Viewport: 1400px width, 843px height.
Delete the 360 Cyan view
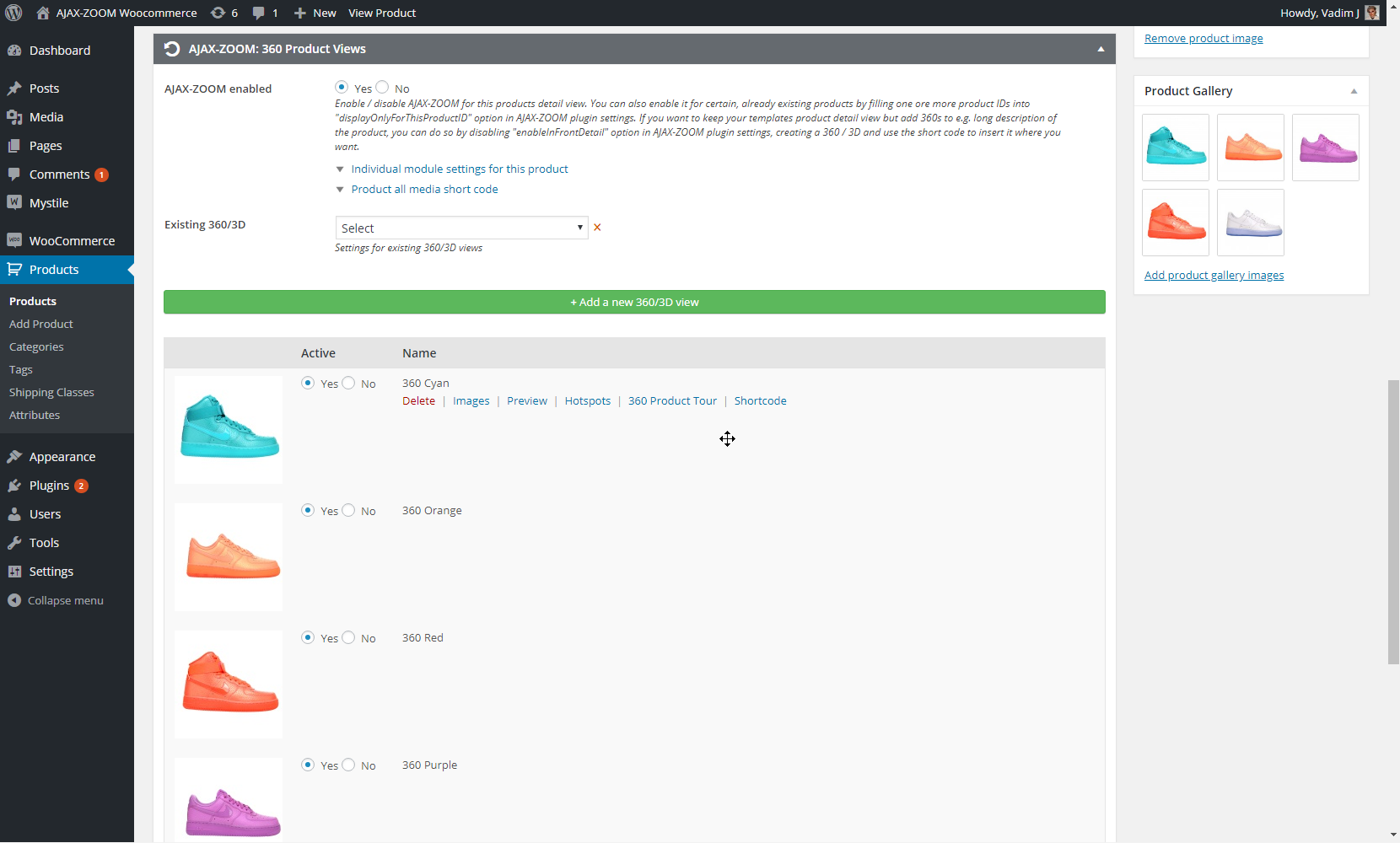pos(418,400)
